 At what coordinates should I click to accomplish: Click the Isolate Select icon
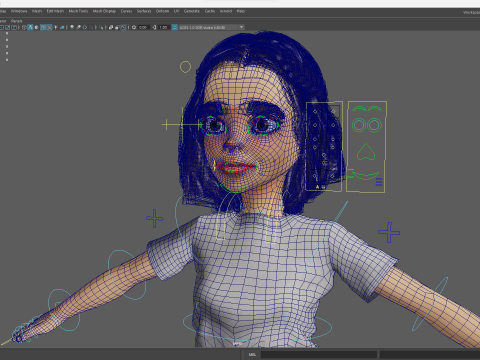click(x=101, y=27)
